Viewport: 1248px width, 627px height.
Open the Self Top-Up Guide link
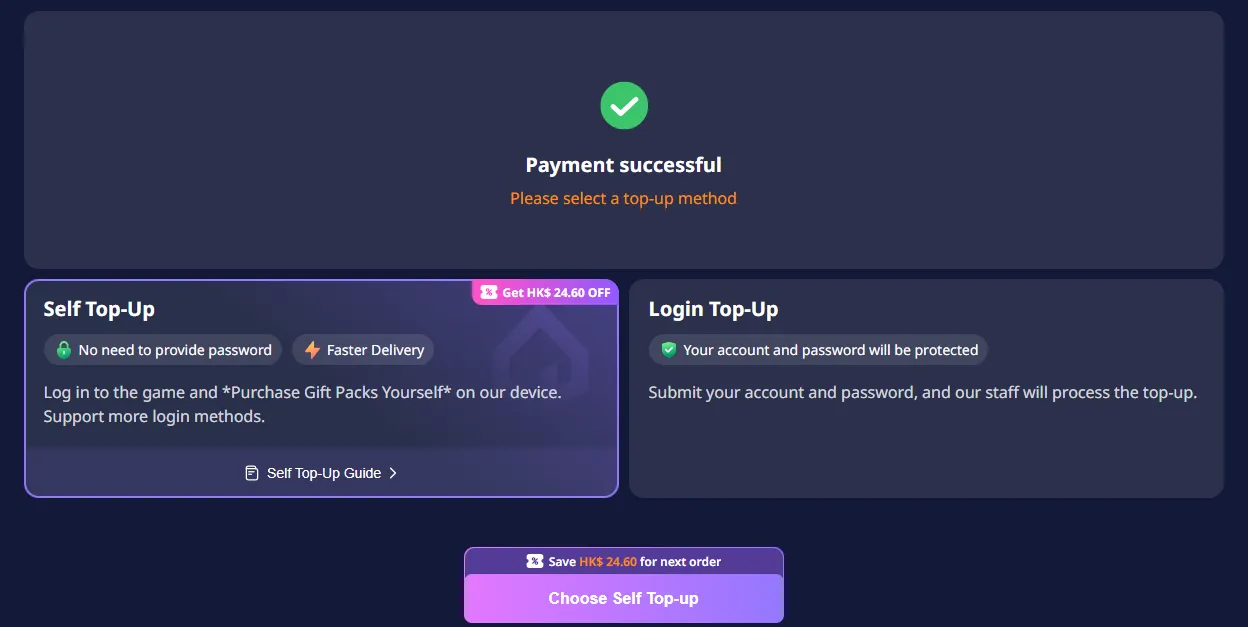pos(323,473)
